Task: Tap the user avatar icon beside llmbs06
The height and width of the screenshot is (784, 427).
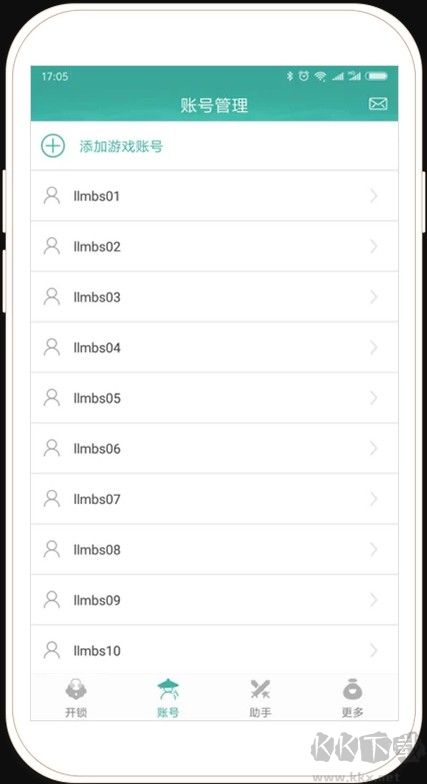Action: pos(52,448)
